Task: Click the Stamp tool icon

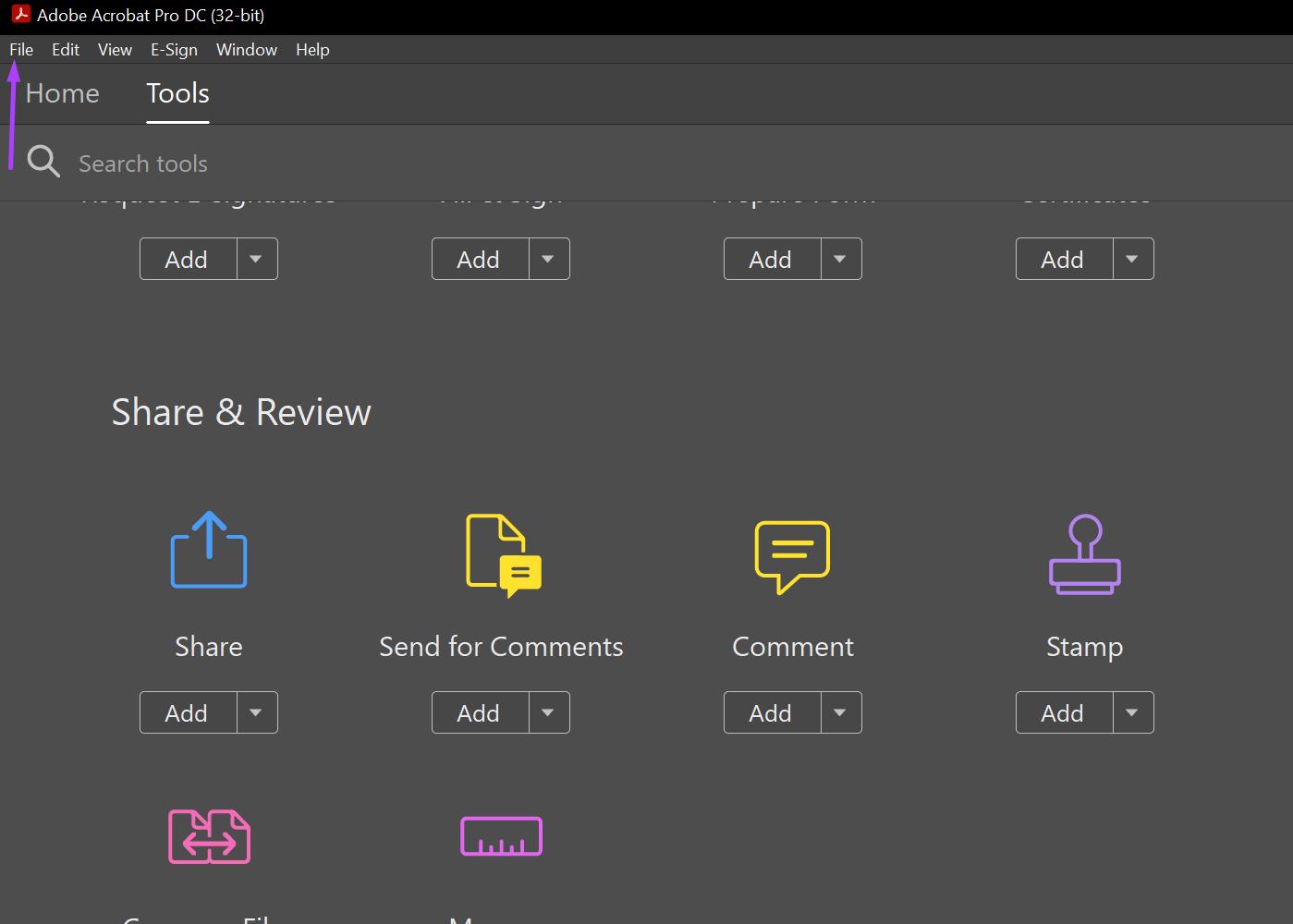Action: pos(1084,554)
